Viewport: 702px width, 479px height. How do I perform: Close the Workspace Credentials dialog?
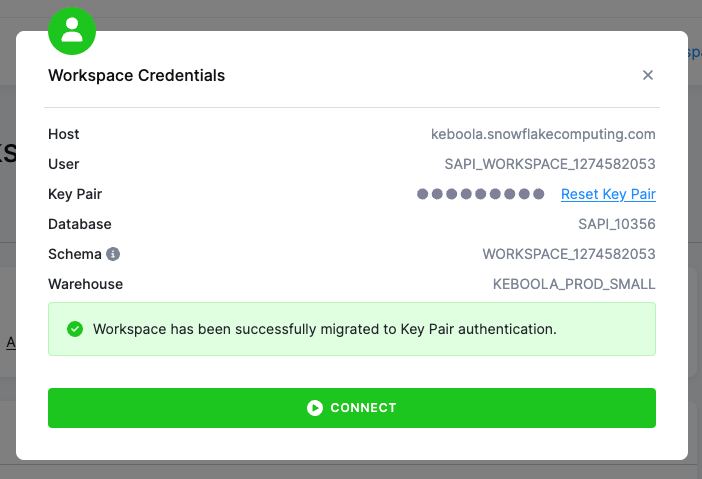tap(648, 75)
